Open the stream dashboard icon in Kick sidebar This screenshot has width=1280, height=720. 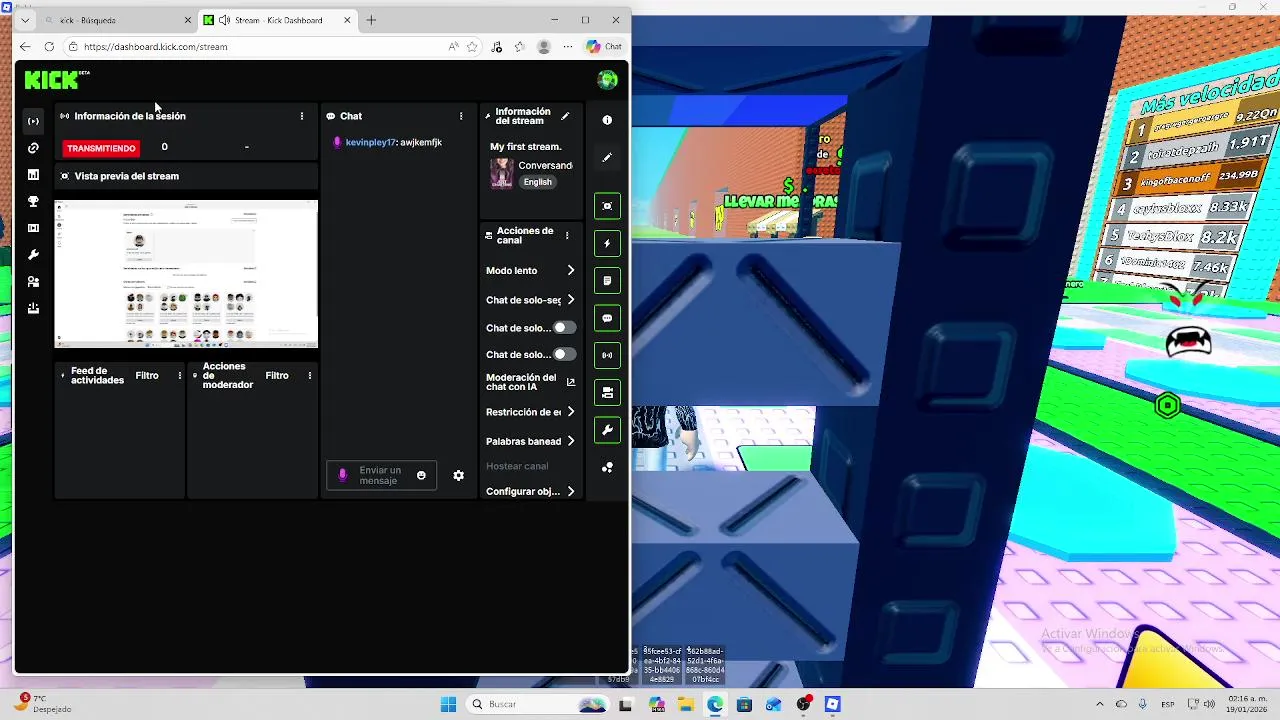coord(33,121)
